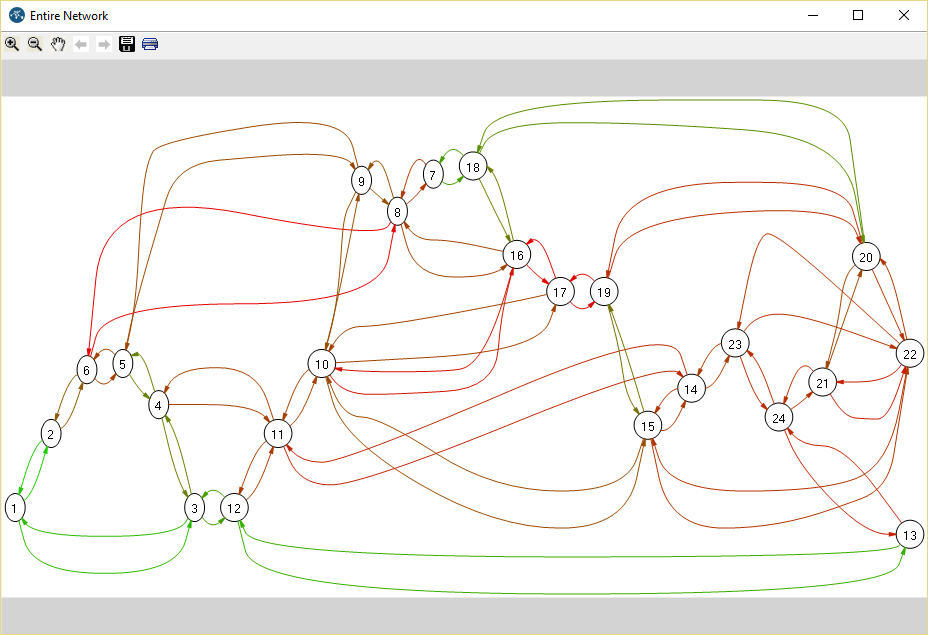Viewport: 928px width, 635px height.
Task: Maximize the Entire Network window
Action: point(857,15)
